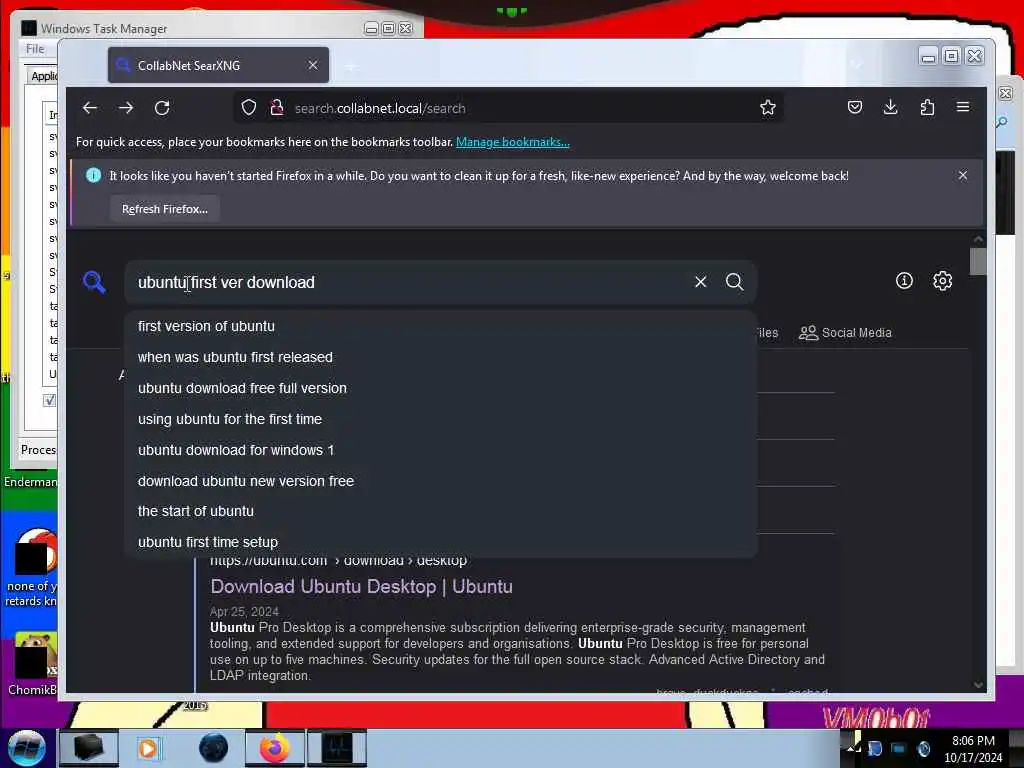Open the shield tracking protection icon
1024x768 pixels.
[249, 108]
